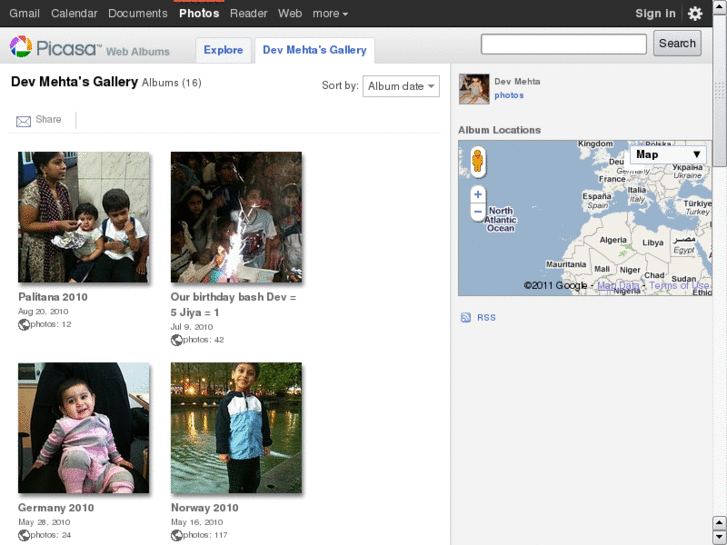Expand the Album date sort dropdown

tap(400, 87)
